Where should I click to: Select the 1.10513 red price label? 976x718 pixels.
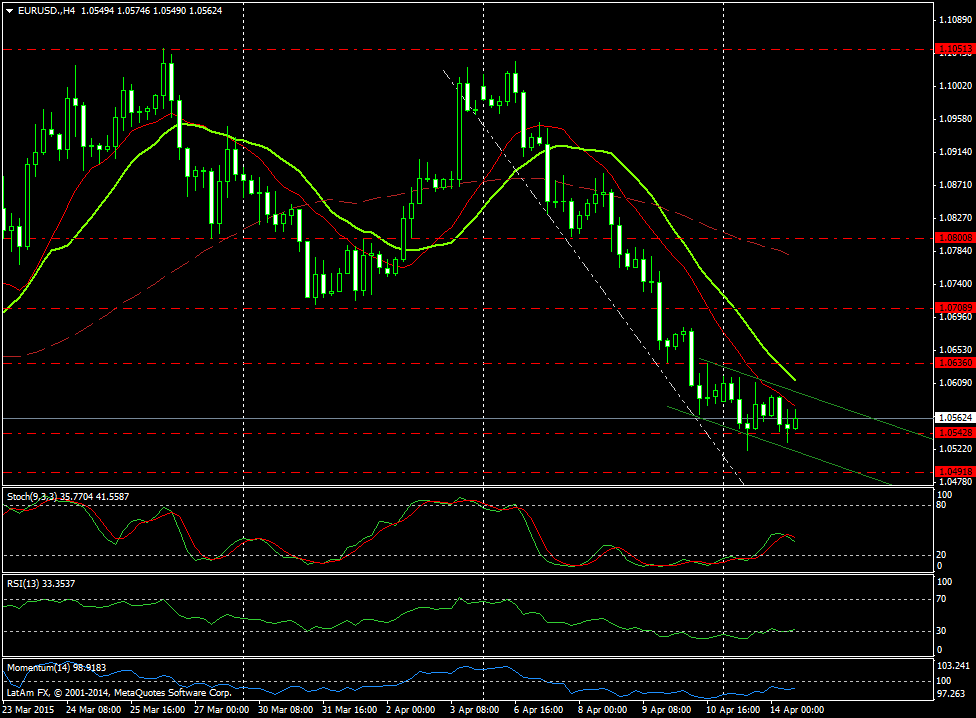(953, 48)
